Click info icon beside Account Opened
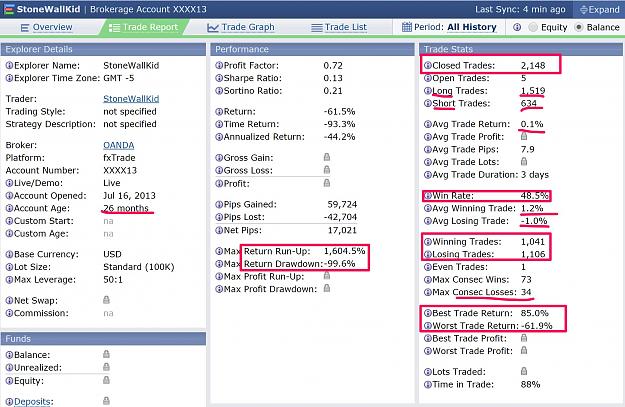 point(9,196)
